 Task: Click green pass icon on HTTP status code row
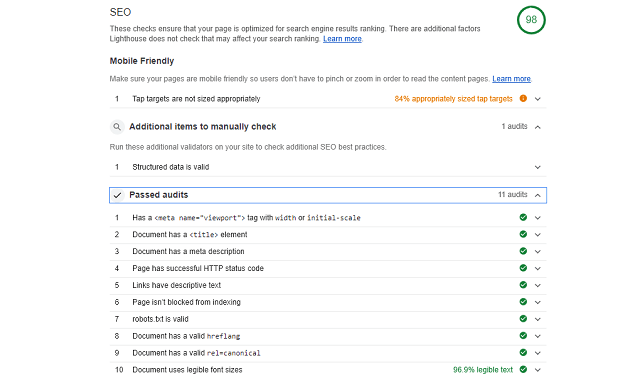click(x=523, y=268)
